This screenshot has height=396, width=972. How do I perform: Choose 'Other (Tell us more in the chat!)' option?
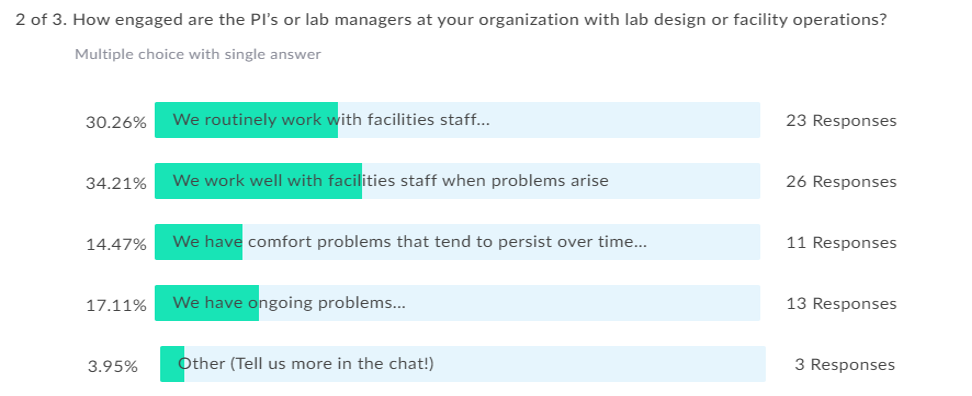pos(462,364)
